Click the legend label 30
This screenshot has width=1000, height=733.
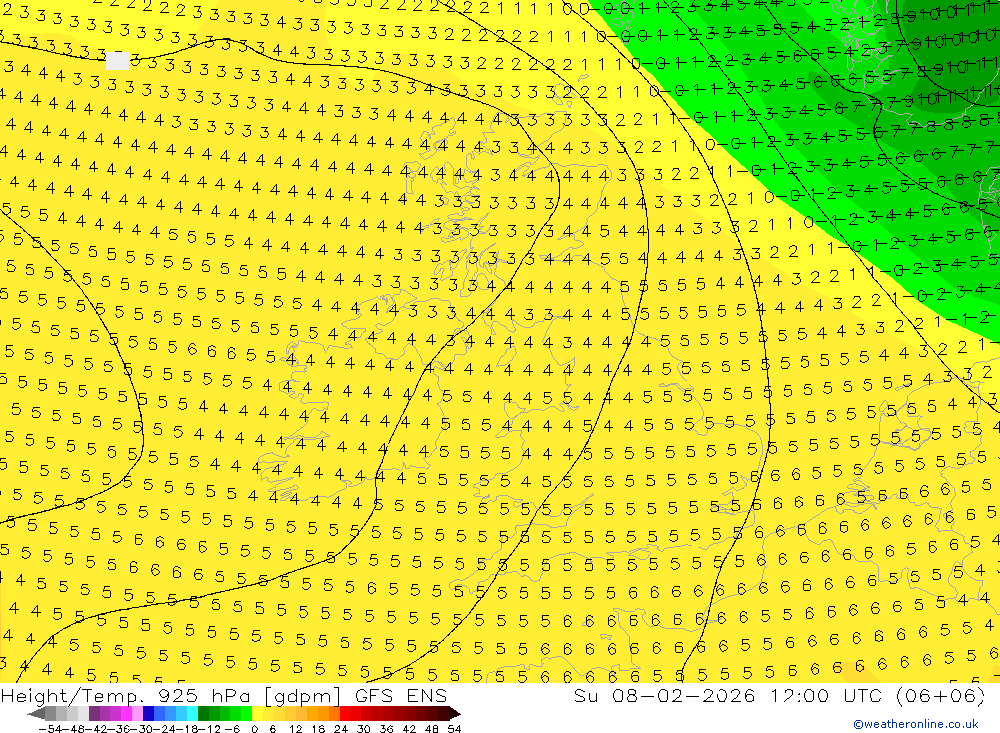[363, 729]
